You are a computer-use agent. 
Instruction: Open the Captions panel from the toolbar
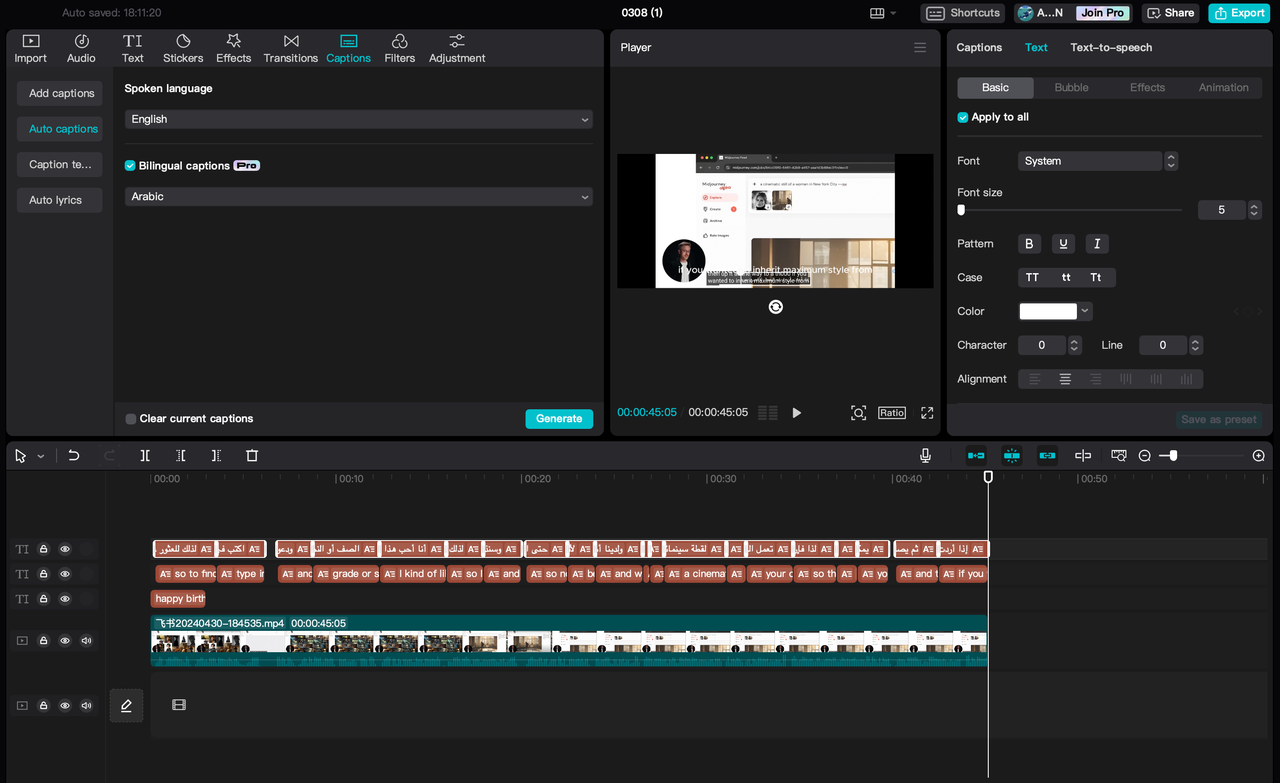coord(348,47)
